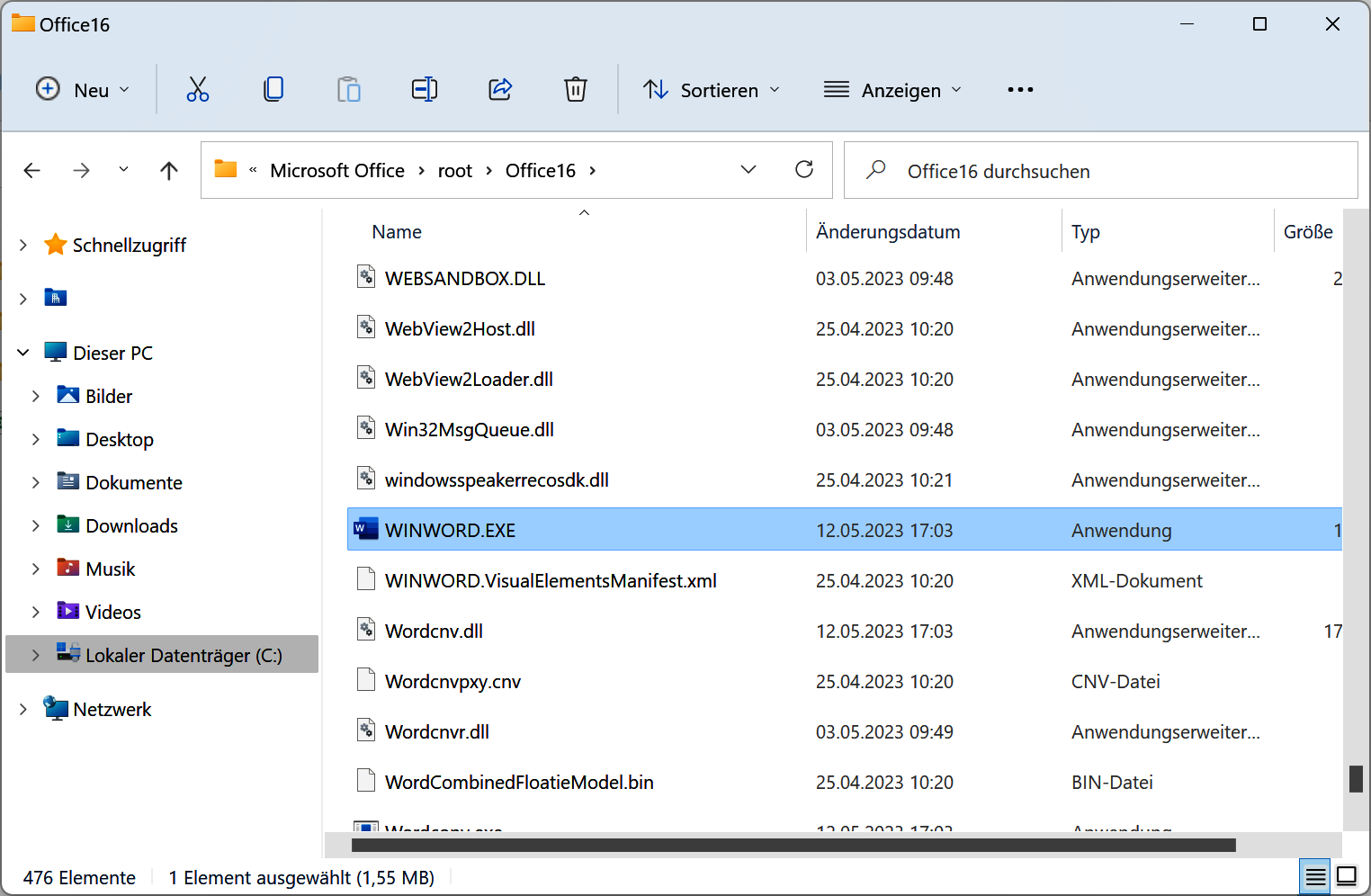Screen dimensions: 1371x896
Task: Collapse the Dieser PC tree node
Action: pyautogui.click(x=23, y=353)
